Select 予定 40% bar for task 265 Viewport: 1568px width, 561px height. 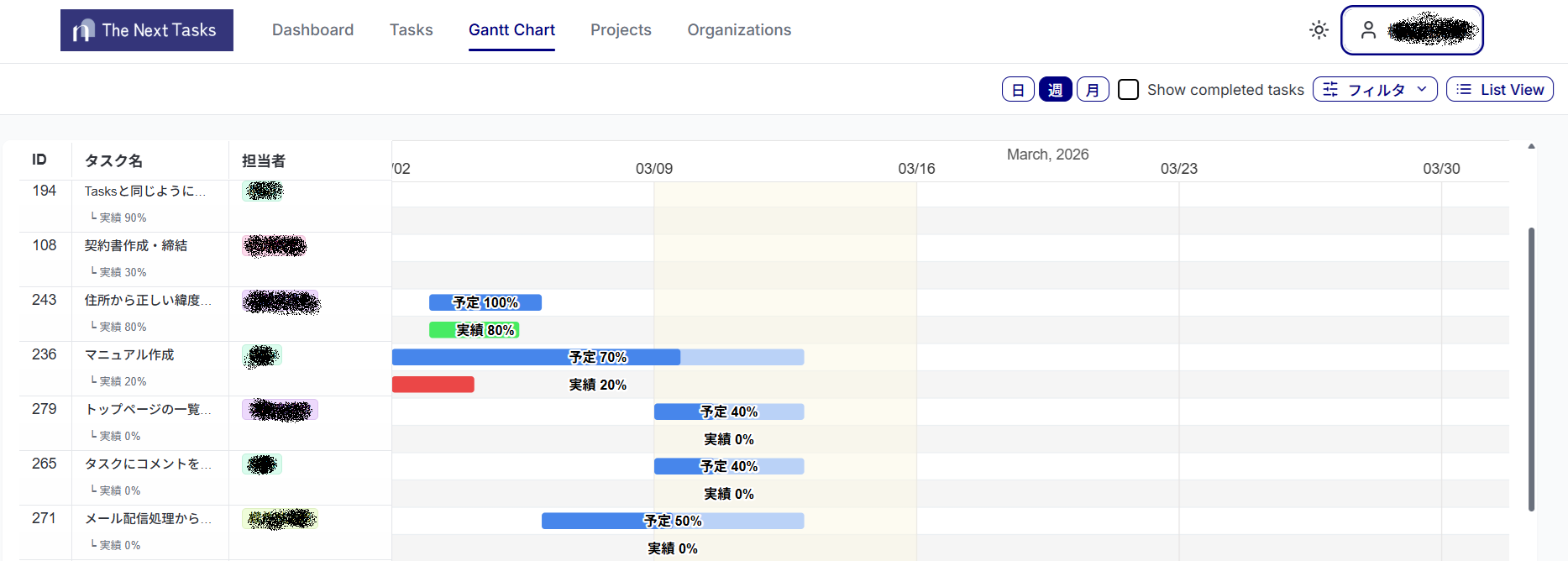pyautogui.click(x=729, y=466)
